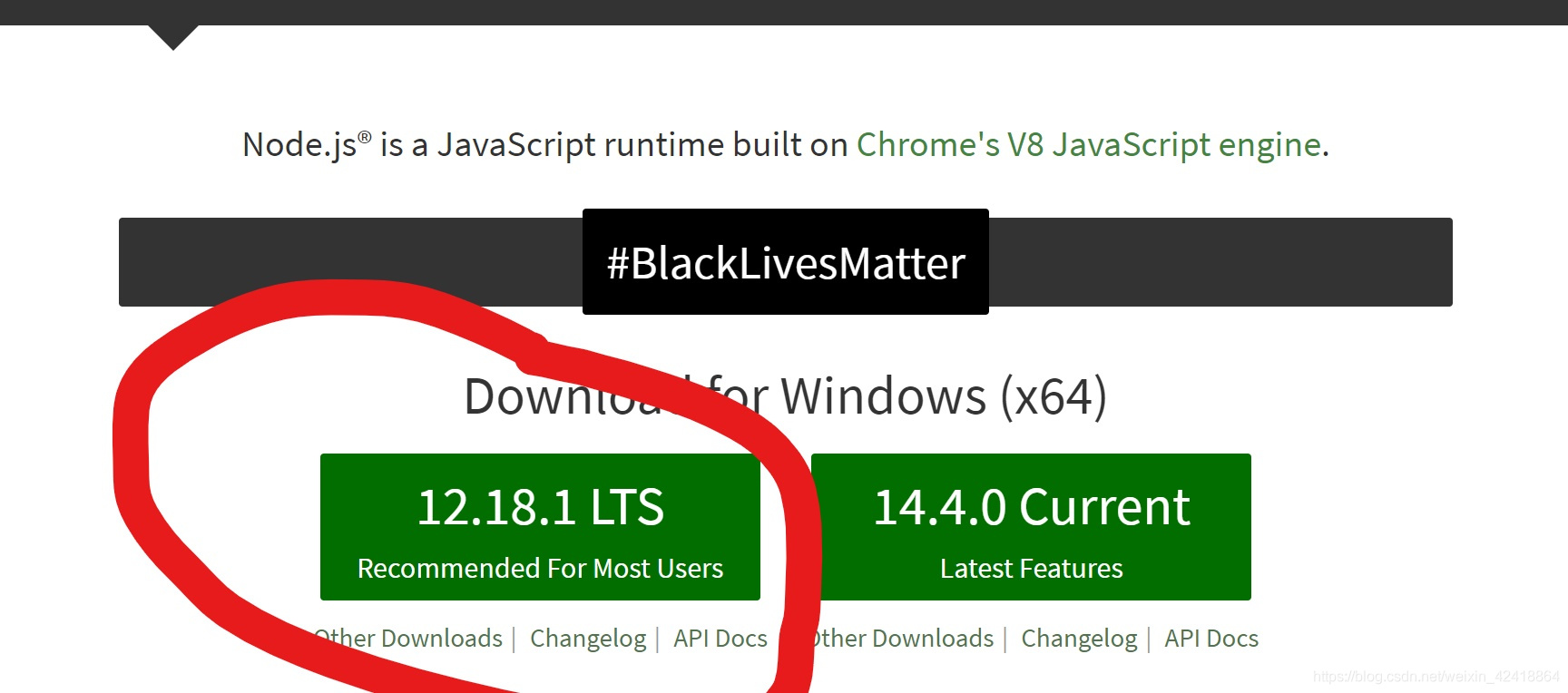
Task: Download 12.18.1 LTS version
Action: pyautogui.click(x=540, y=527)
